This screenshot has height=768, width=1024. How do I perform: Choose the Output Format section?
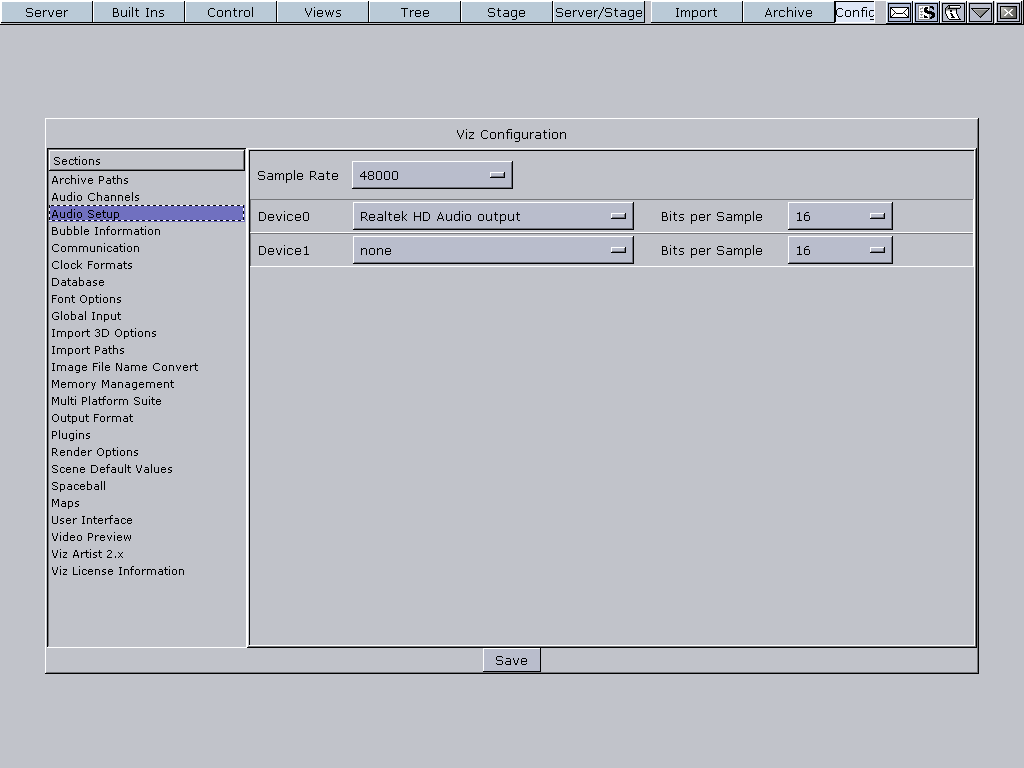pyautogui.click(x=92, y=418)
